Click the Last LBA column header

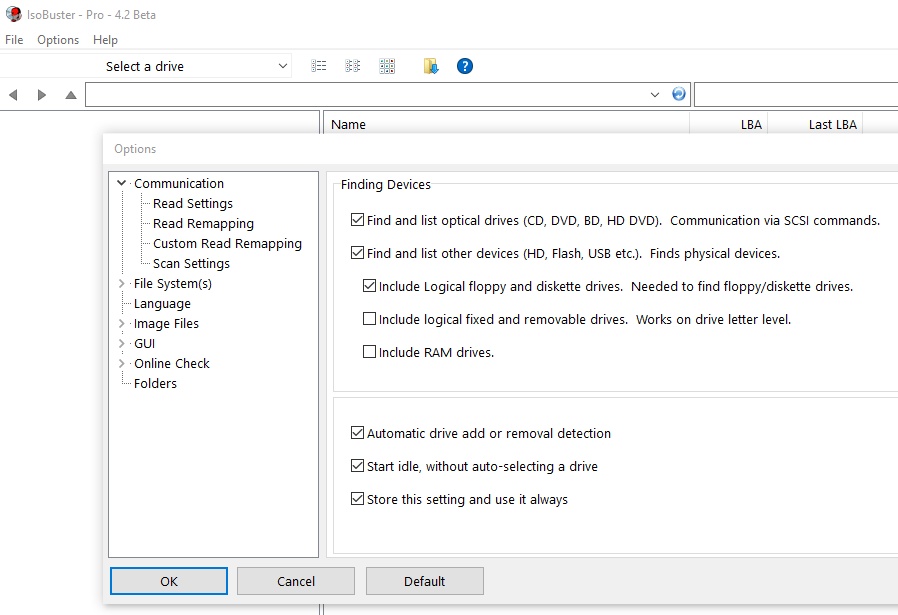(816, 124)
